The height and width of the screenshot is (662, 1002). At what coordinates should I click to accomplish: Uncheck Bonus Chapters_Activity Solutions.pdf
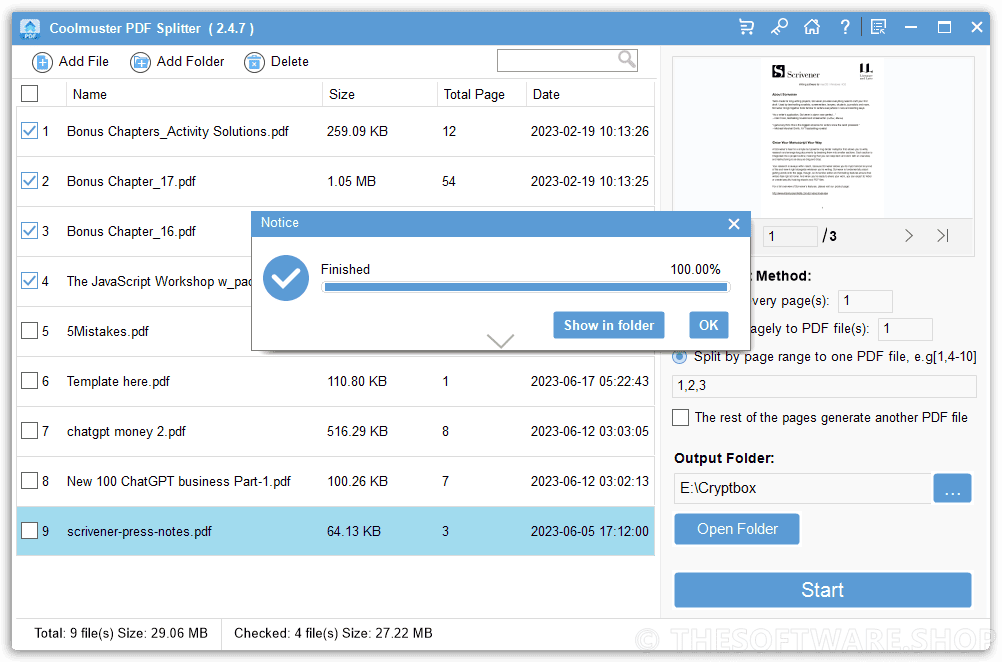coord(29,131)
